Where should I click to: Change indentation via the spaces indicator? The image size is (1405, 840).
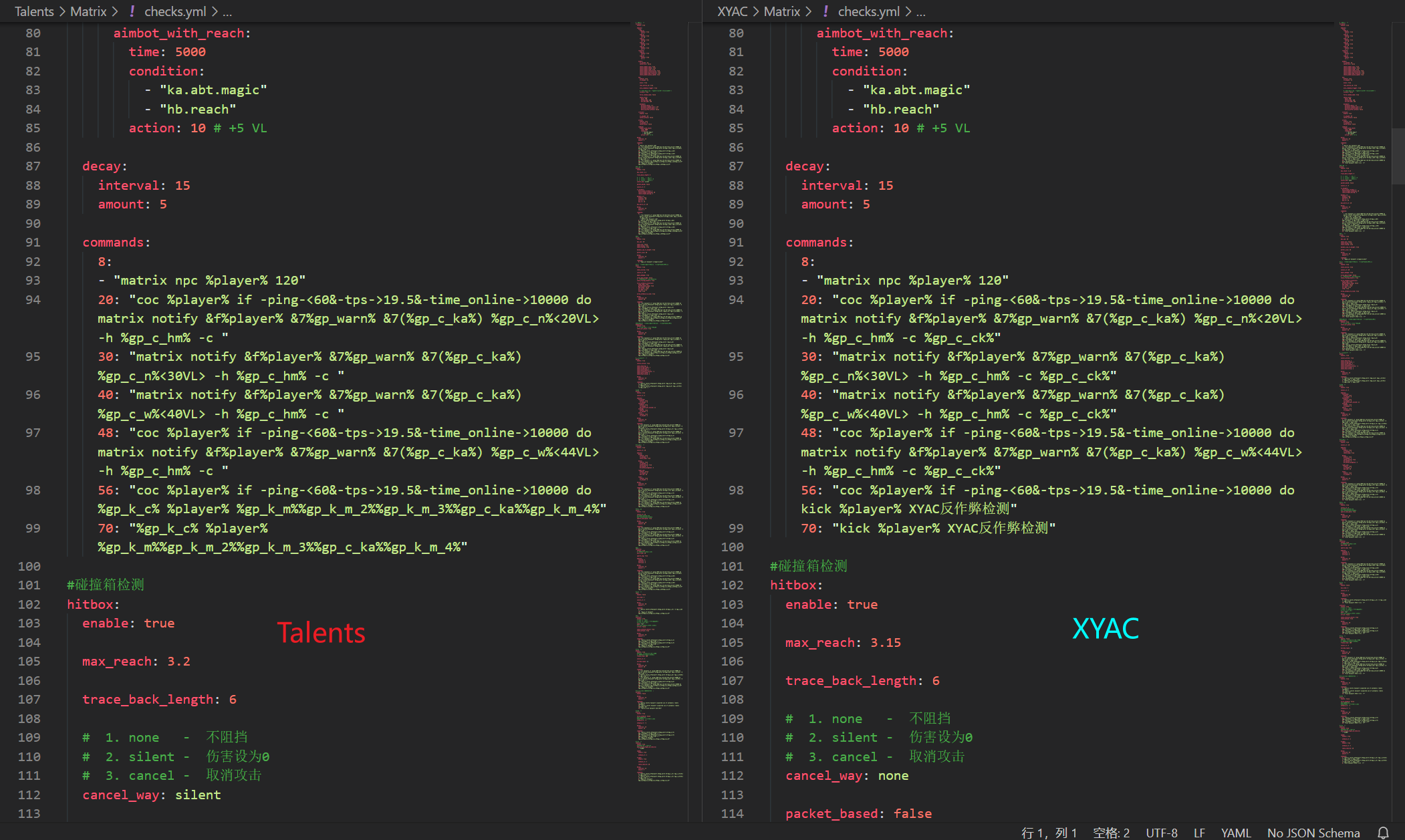1111,833
